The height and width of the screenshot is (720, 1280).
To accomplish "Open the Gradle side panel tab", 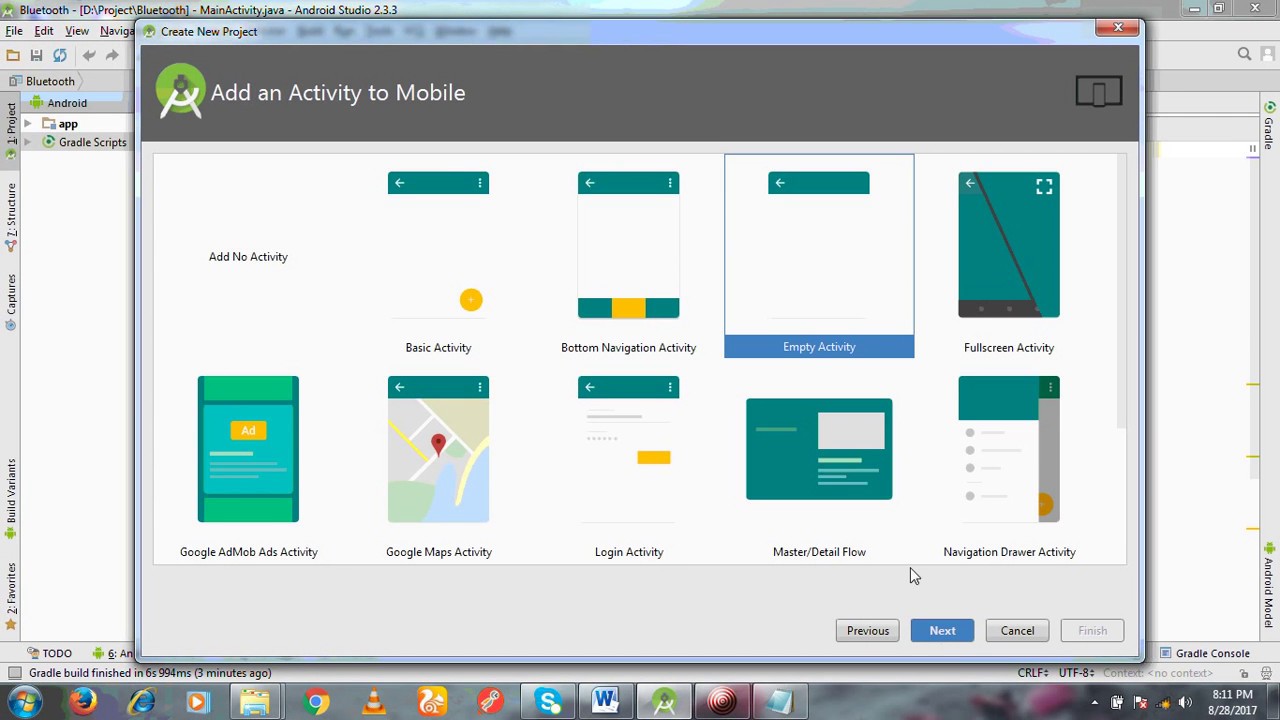I will point(1269,125).
